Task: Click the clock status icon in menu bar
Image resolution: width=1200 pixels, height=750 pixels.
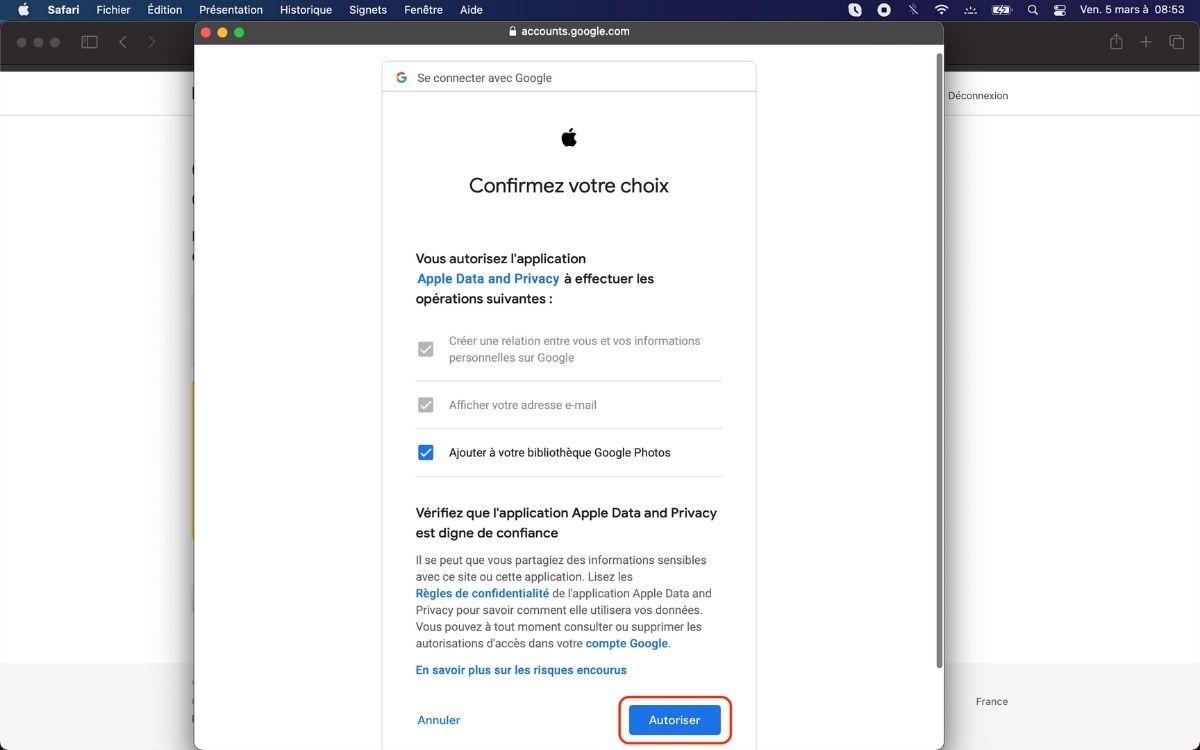Action: coord(855,10)
